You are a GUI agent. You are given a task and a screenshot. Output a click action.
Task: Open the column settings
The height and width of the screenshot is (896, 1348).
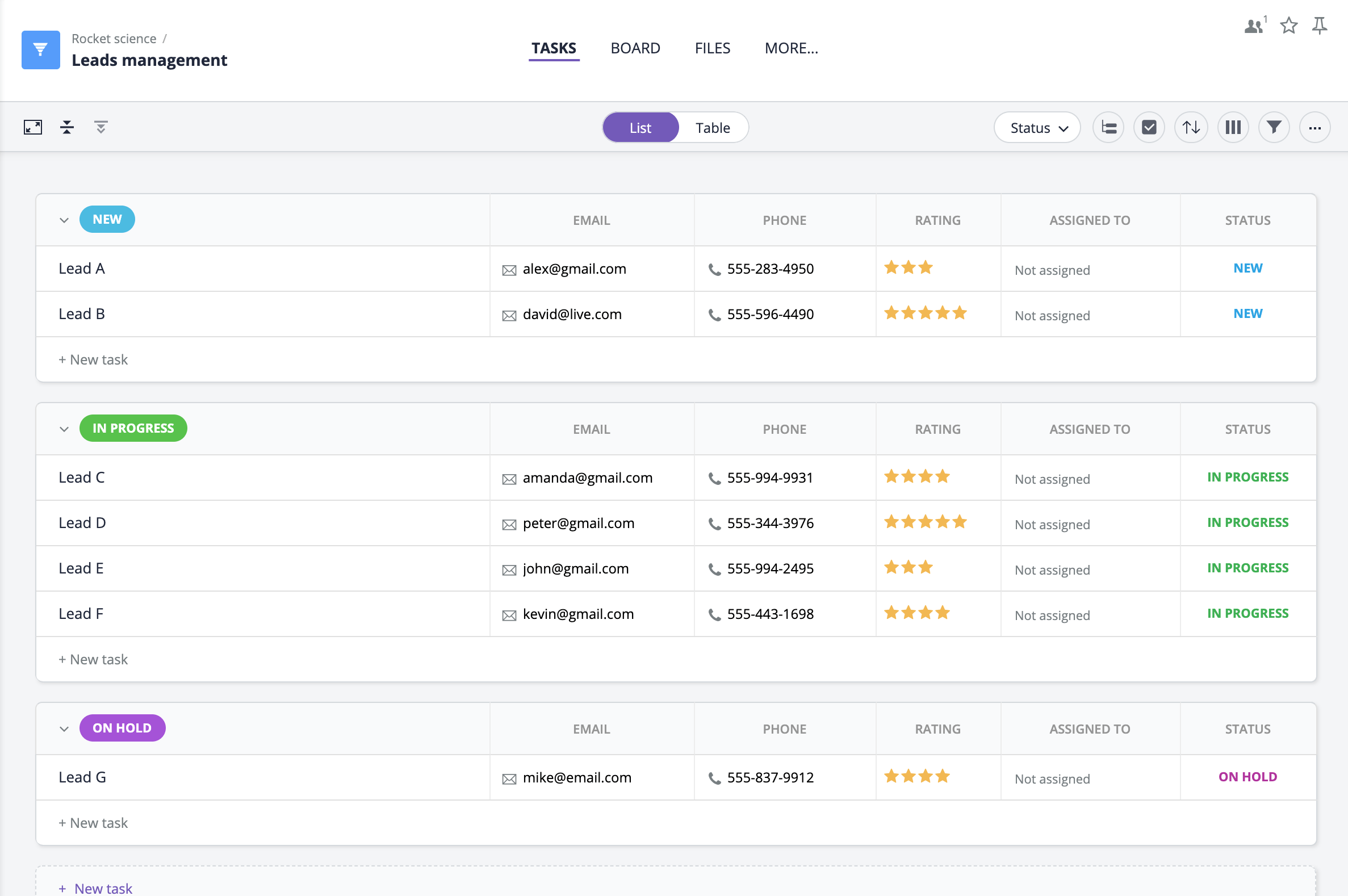click(1233, 127)
